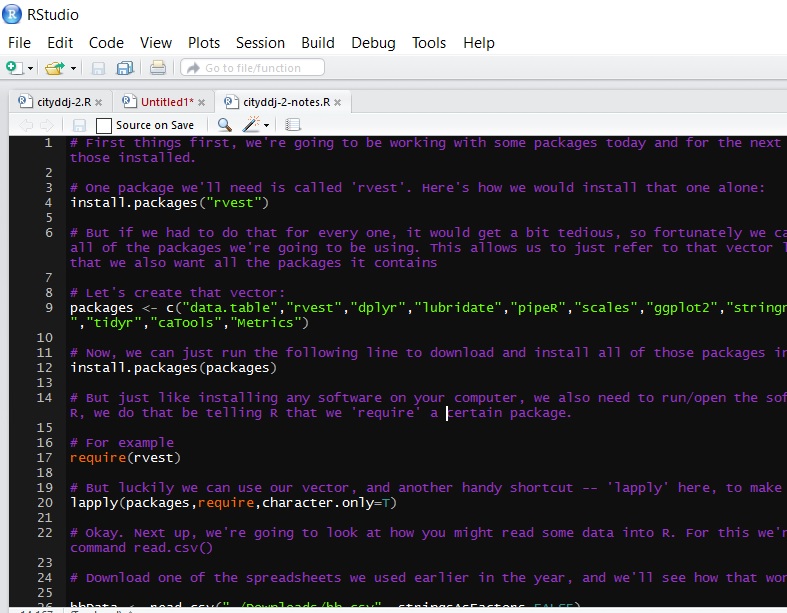Click the editor save document icon
Viewport: 787px width, 613px height.
[79, 125]
